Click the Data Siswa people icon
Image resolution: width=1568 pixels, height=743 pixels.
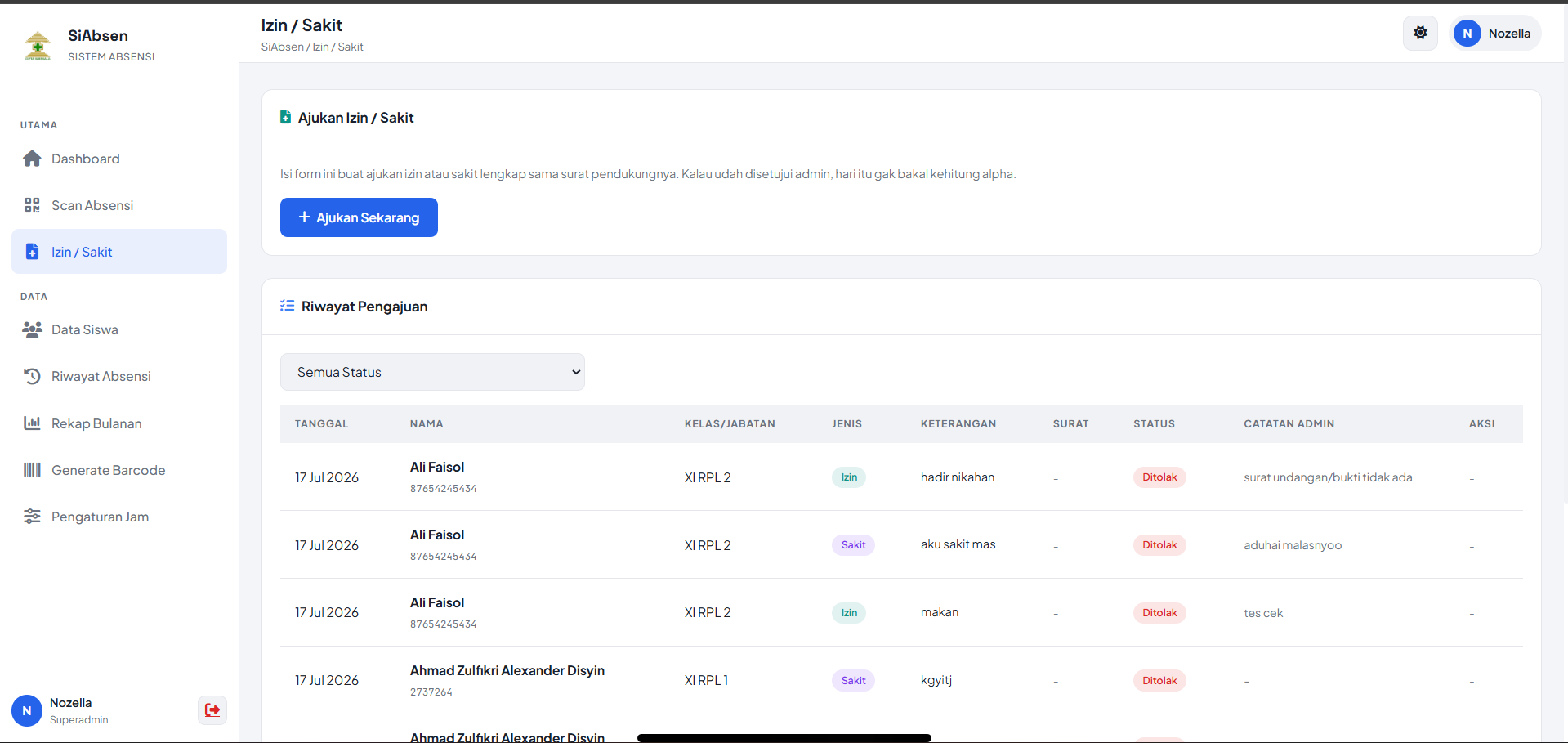(32, 329)
